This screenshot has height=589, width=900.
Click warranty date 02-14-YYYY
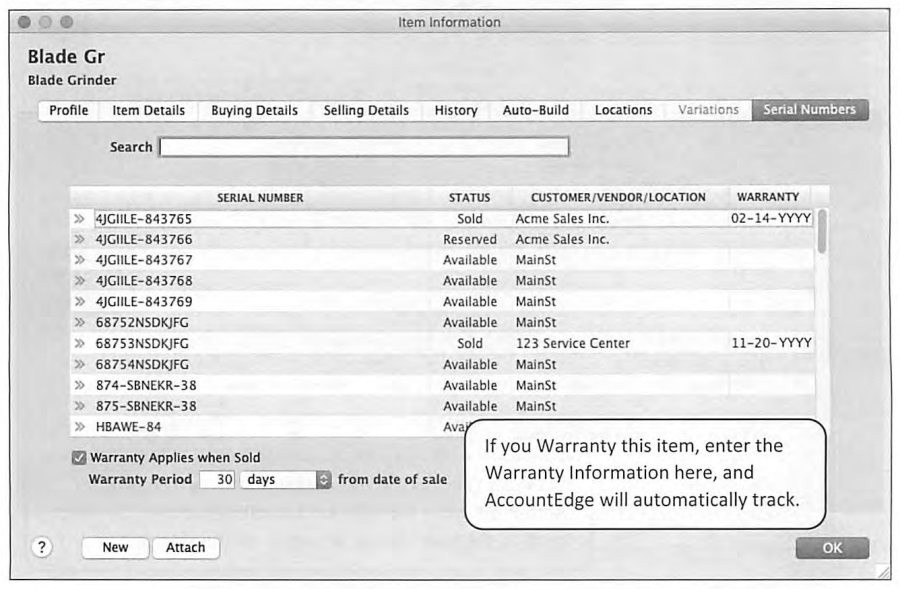(771, 219)
